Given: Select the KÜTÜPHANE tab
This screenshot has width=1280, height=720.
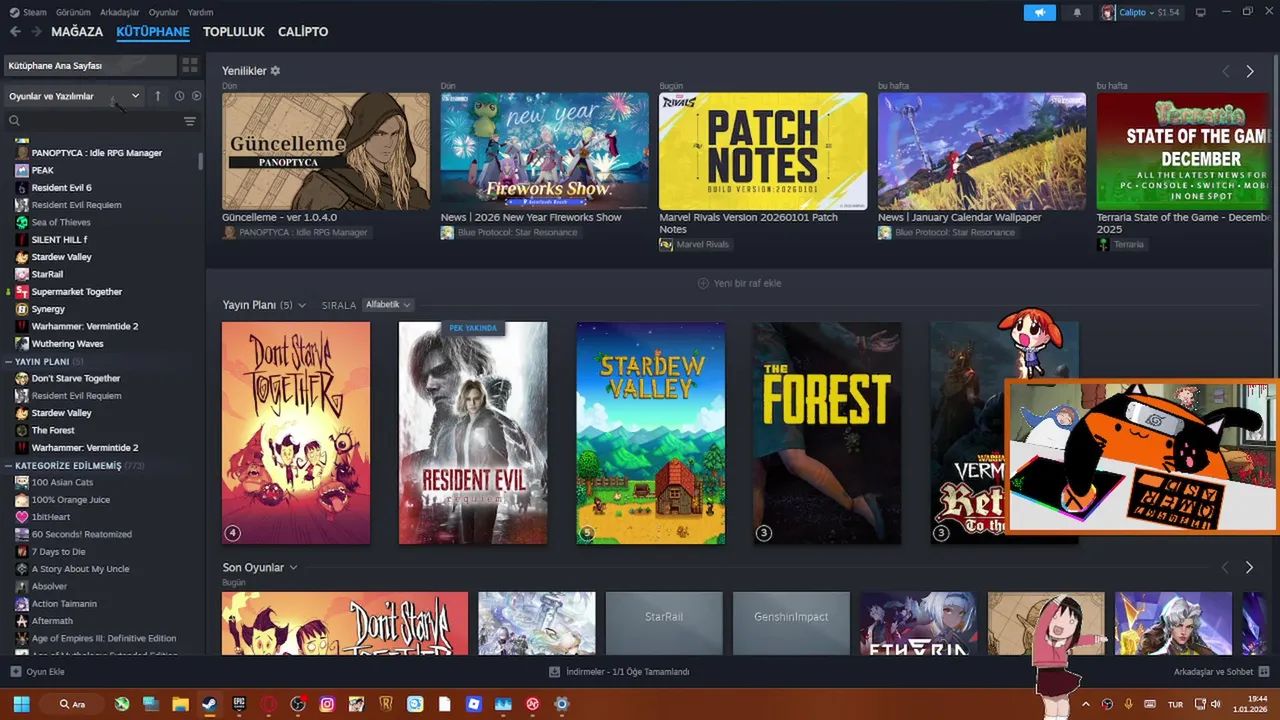Looking at the screenshot, I should [x=153, y=32].
